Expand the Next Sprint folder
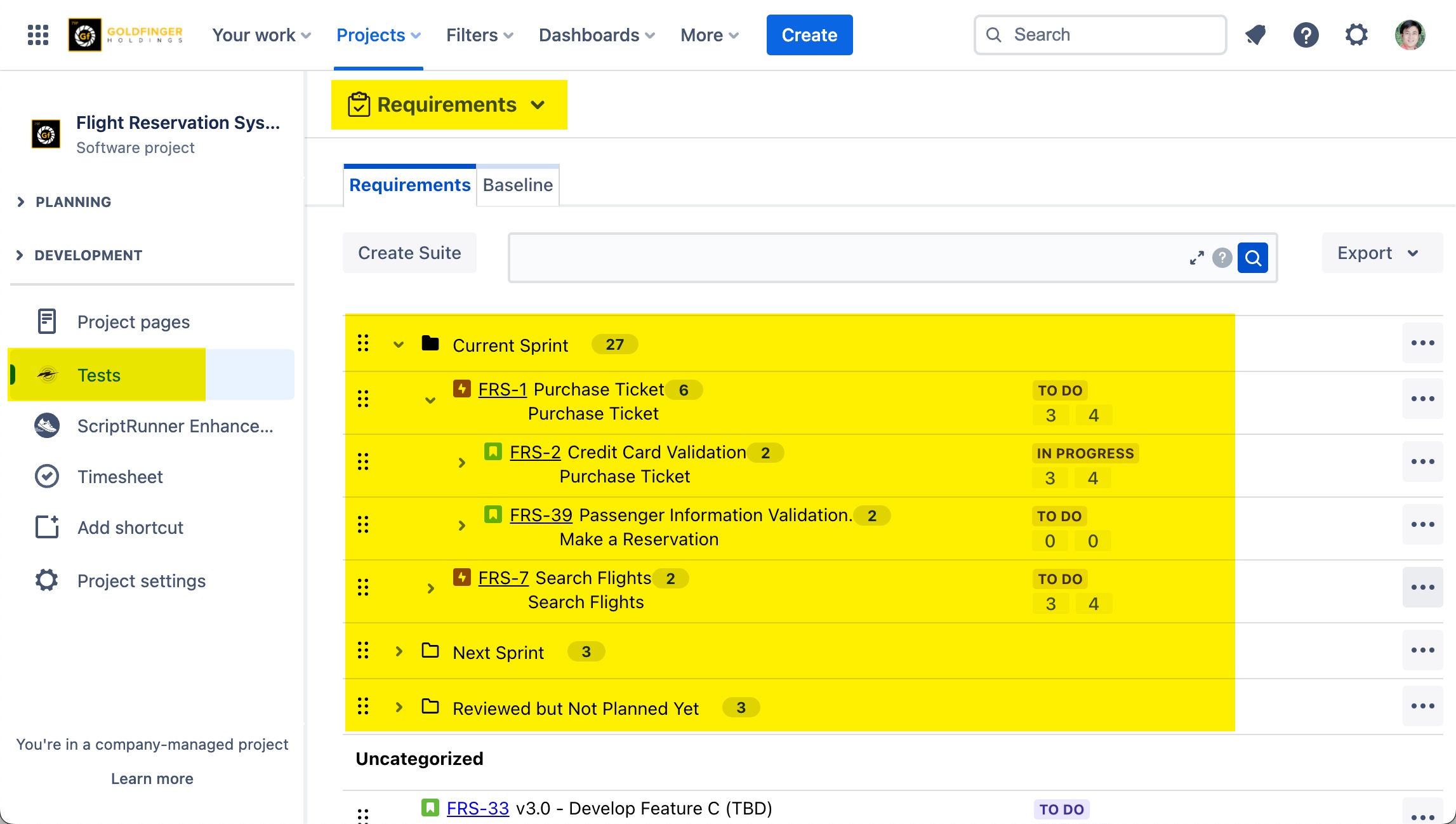The image size is (1456, 824). pos(399,652)
